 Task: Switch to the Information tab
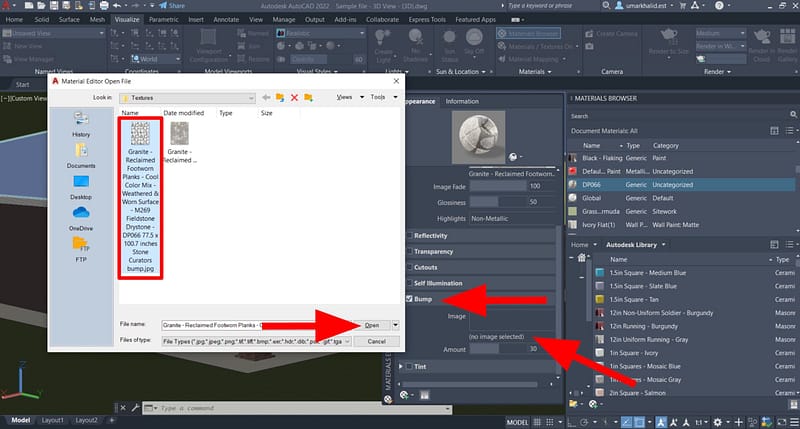tap(462, 101)
